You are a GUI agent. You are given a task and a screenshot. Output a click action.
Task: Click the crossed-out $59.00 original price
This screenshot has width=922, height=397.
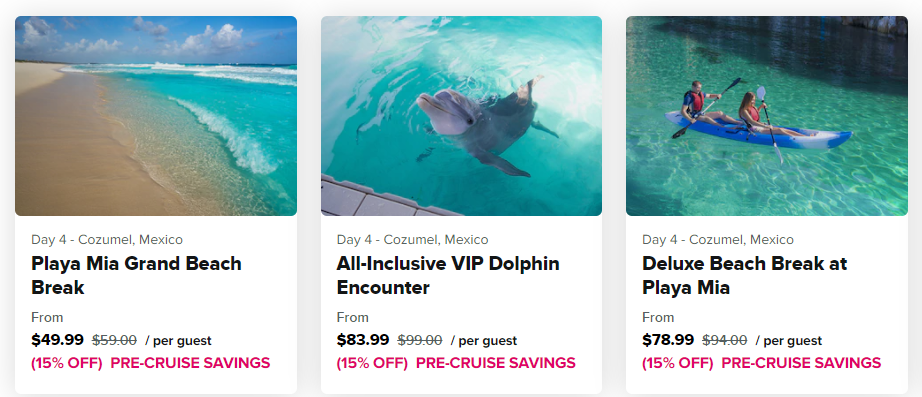(115, 341)
